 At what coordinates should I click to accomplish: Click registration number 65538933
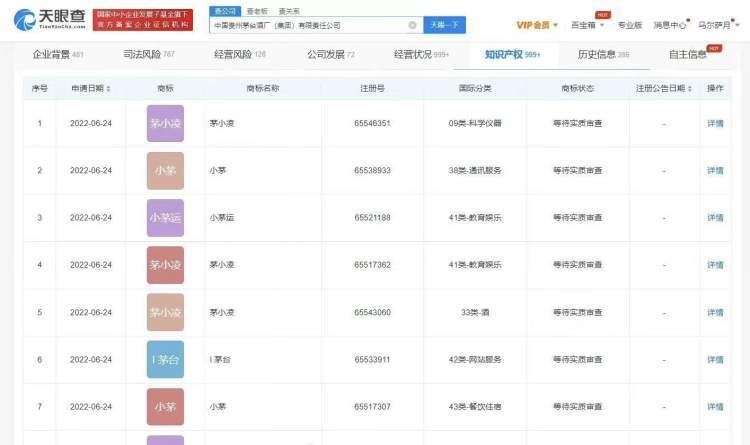point(372,170)
